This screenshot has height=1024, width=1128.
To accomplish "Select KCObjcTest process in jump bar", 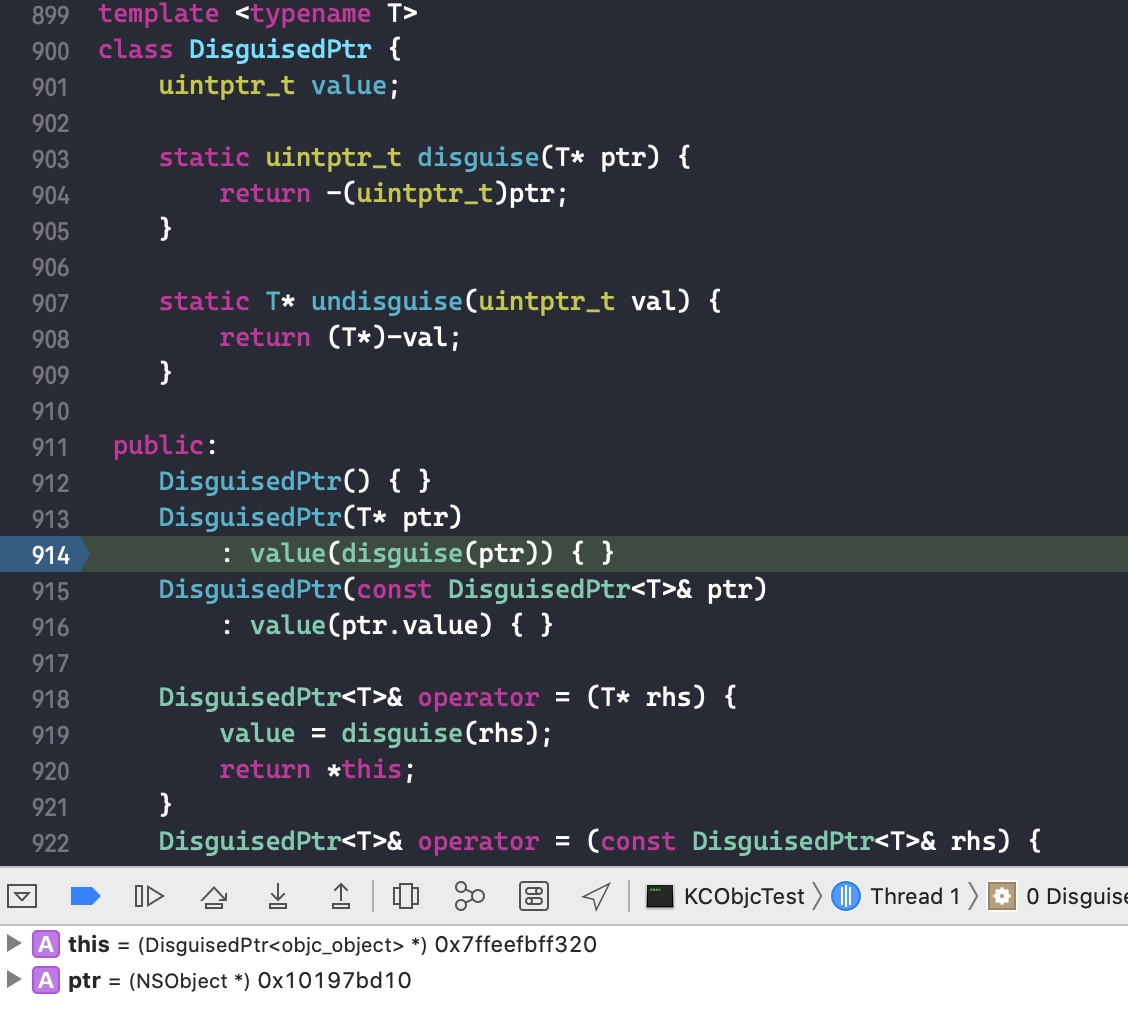I will (743, 896).
